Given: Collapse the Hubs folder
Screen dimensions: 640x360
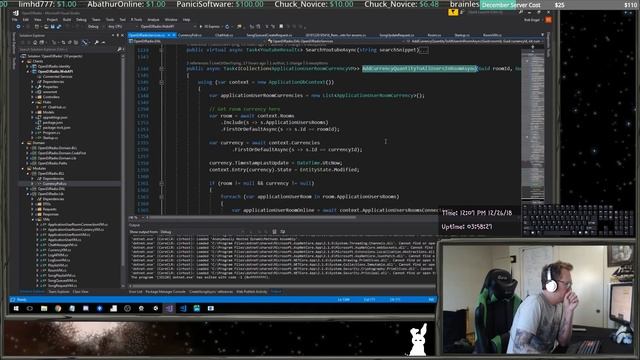Looking at the screenshot, I should tap(33, 102).
